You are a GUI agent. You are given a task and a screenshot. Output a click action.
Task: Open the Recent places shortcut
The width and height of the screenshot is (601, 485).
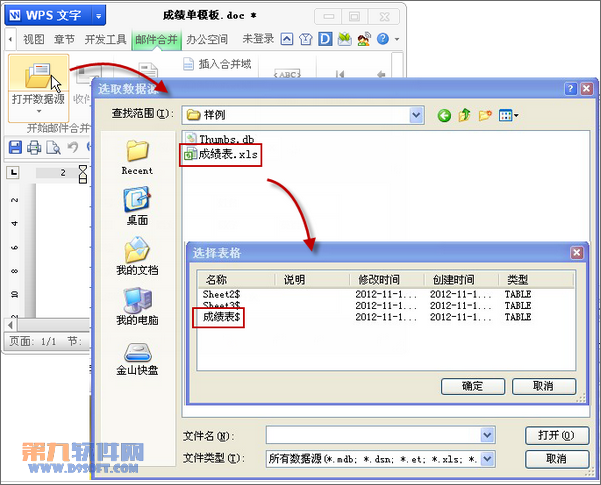(137, 158)
